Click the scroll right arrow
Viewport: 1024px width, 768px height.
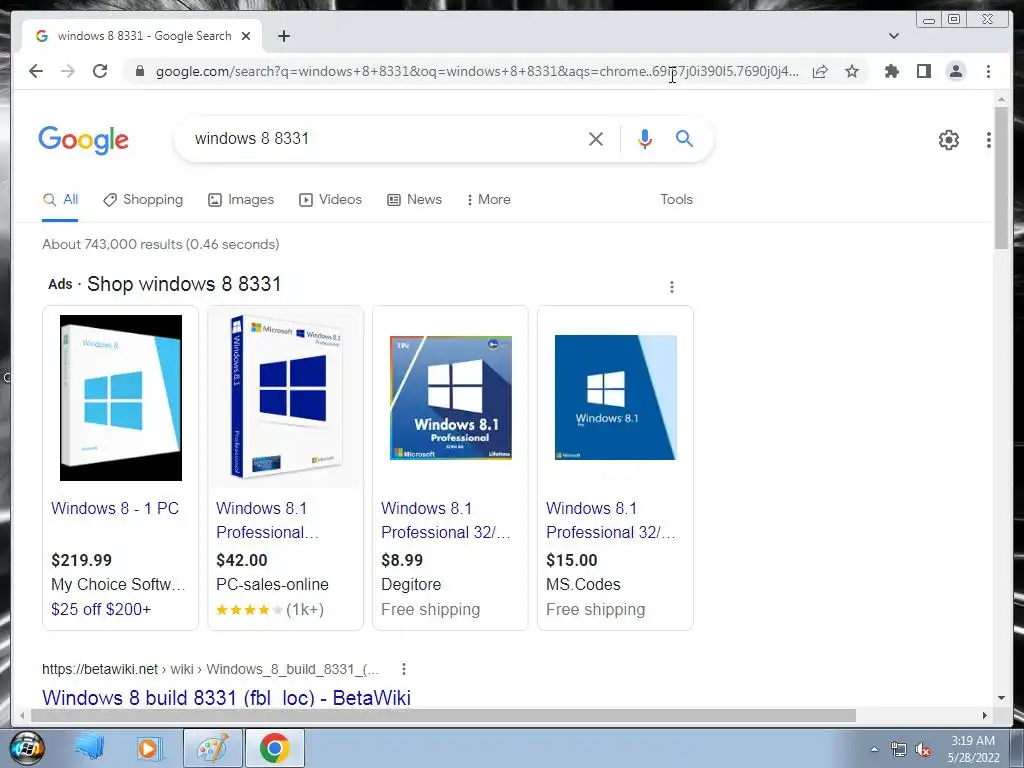(x=985, y=716)
